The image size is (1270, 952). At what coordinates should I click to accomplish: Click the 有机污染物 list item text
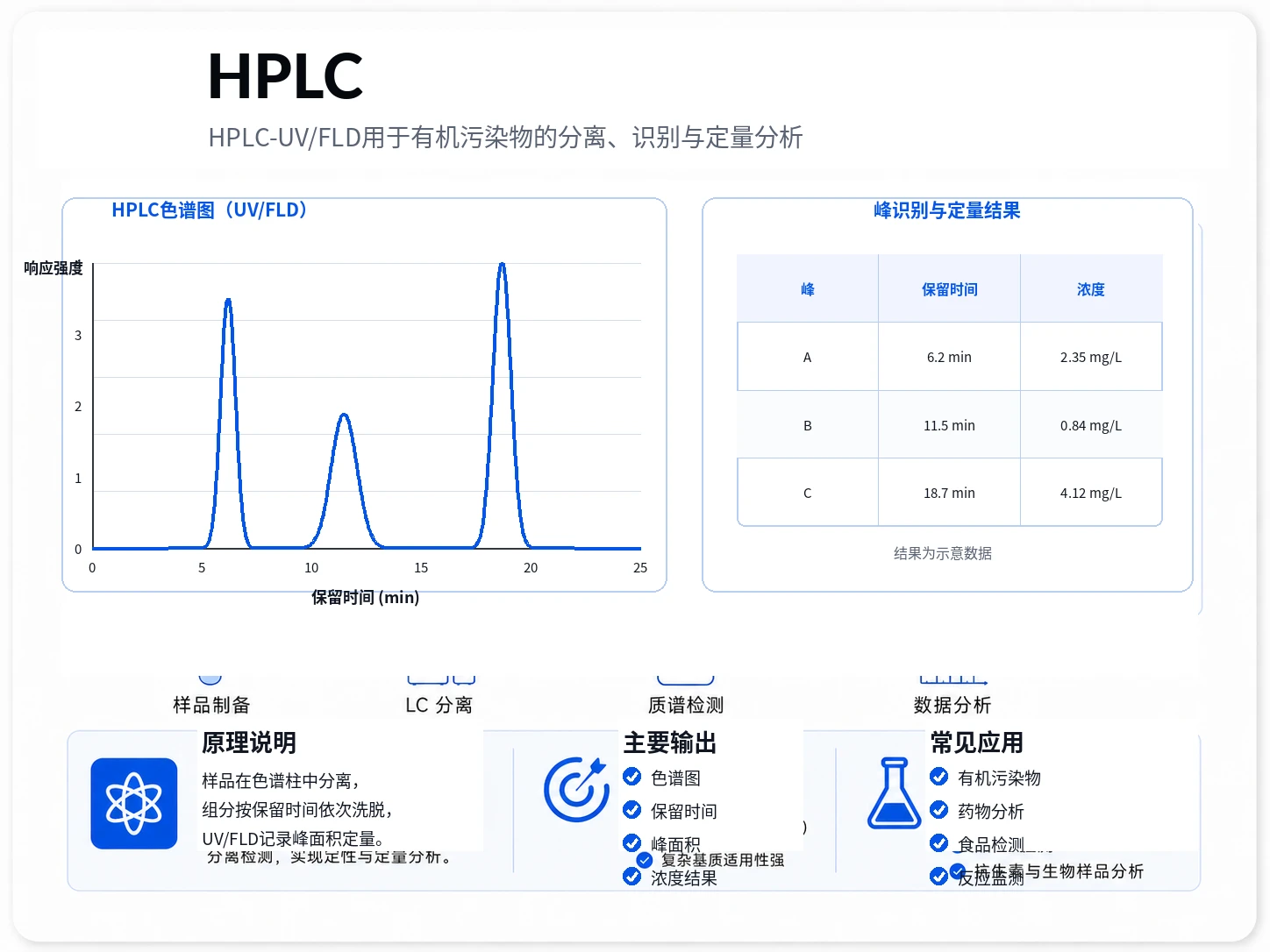pos(999,778)
